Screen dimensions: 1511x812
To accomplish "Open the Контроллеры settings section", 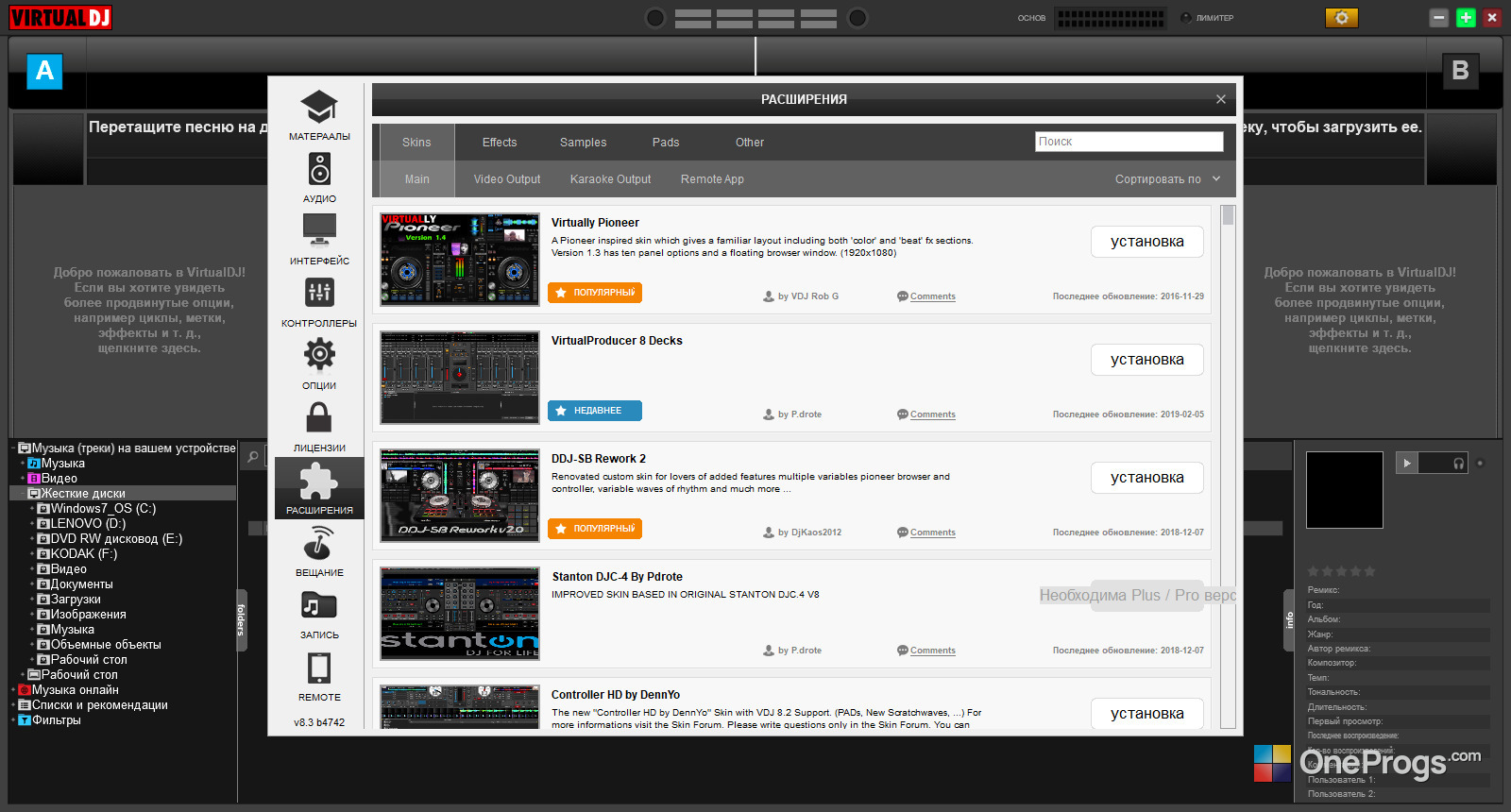I will click(x=319, y=302).
